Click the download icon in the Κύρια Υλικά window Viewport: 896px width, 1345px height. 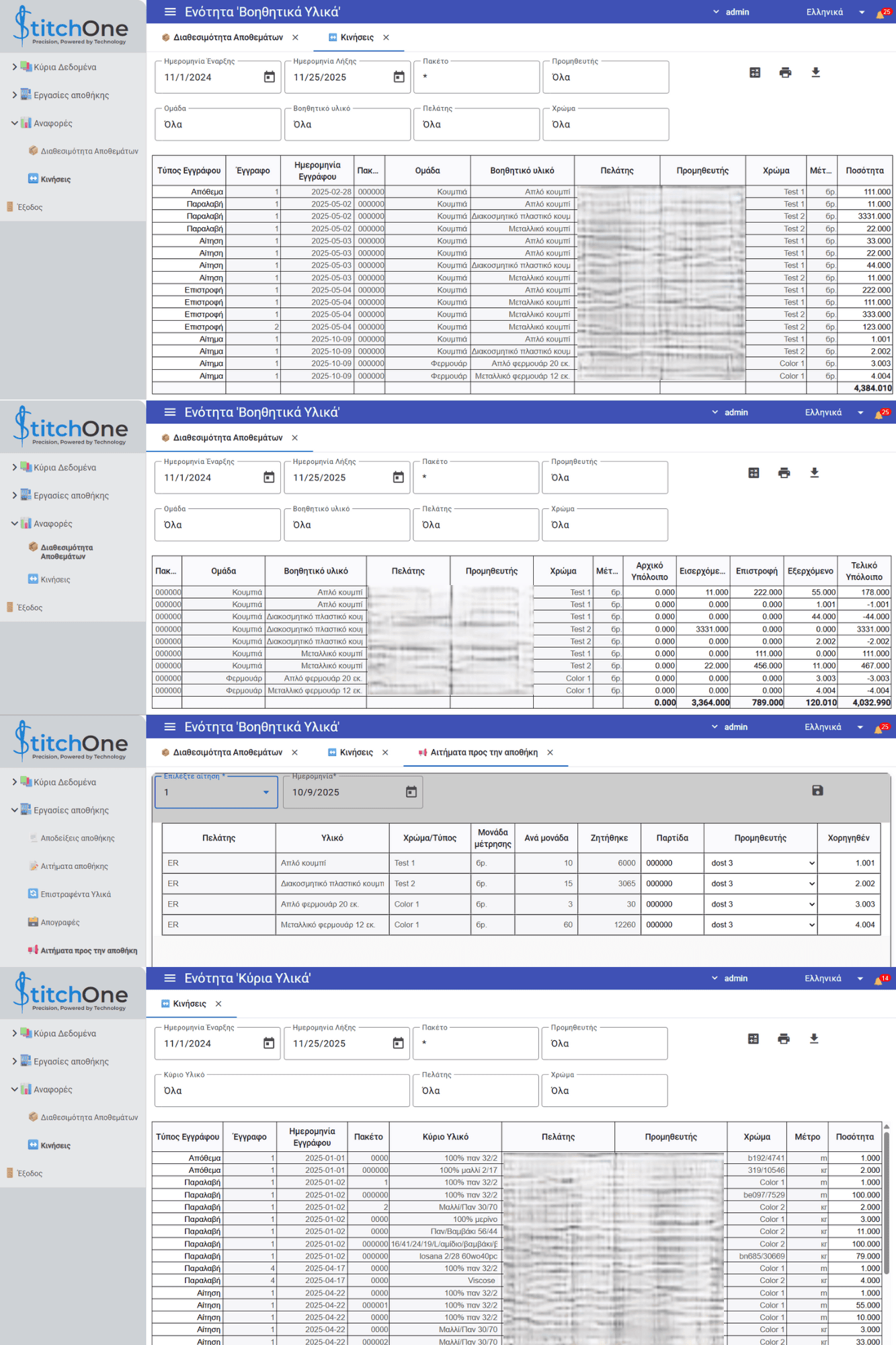(814, 1039)
